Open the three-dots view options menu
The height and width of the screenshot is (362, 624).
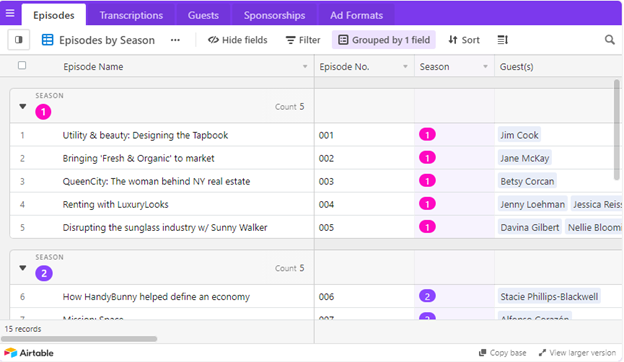(x=175, y=40)
